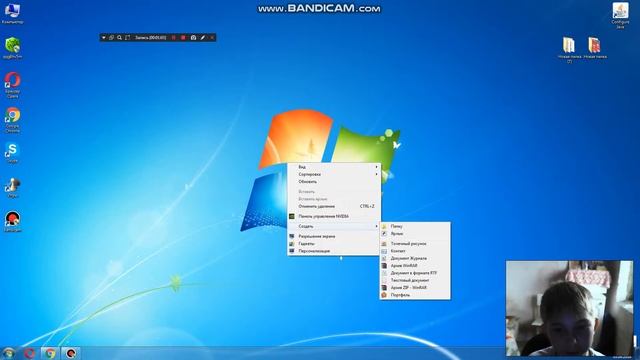Create a new Архив WinRAR
This screenshot has height=360, width=640.
click(x=415, y=266)
